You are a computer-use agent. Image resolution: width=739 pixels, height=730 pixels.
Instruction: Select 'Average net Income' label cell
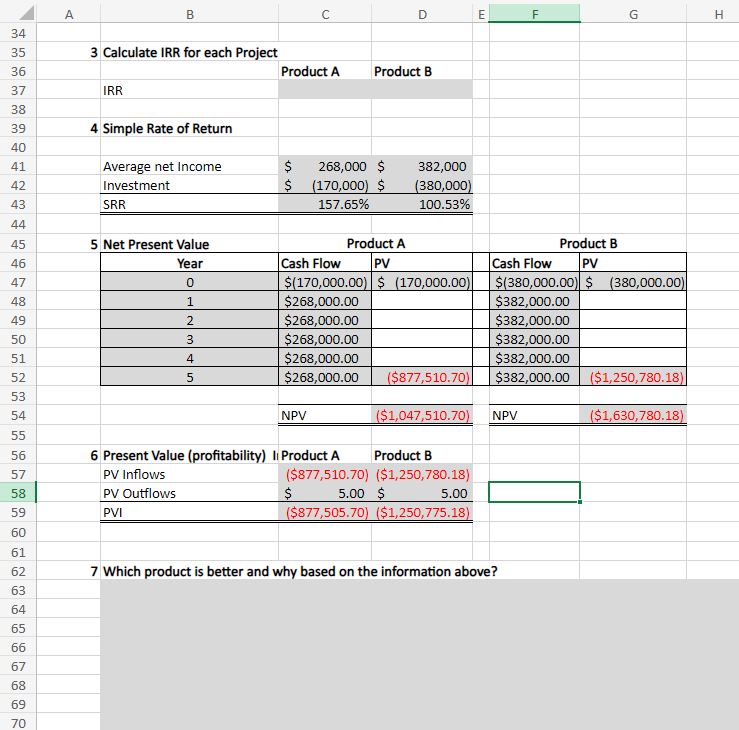189,166
